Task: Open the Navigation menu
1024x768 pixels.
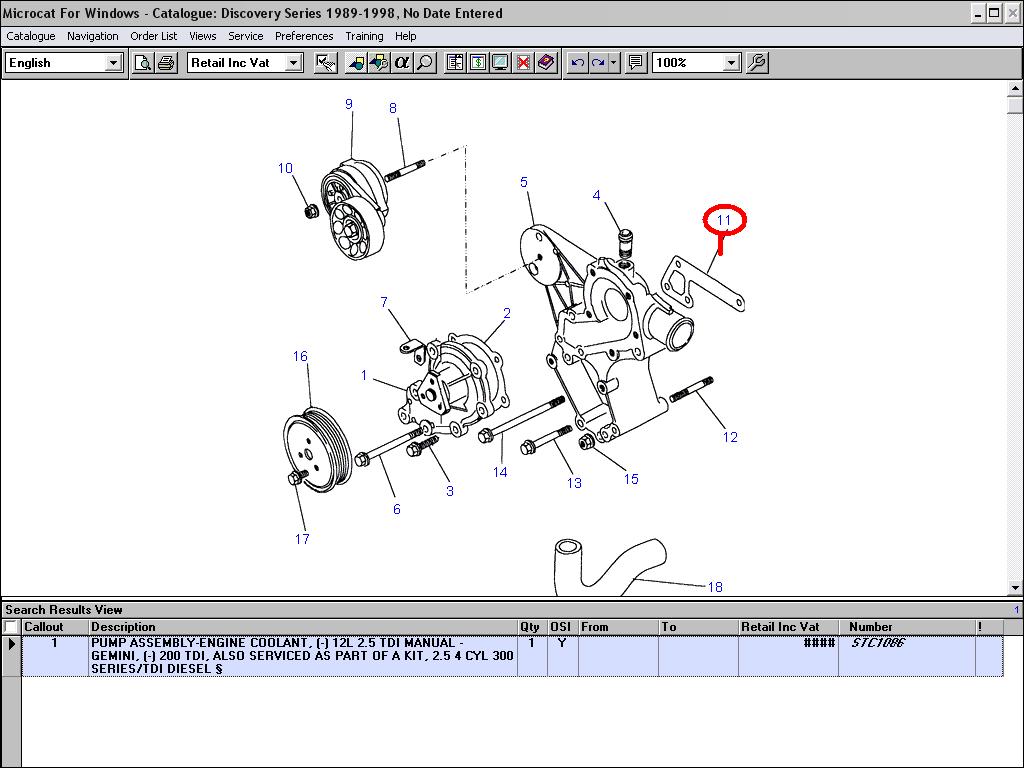Action: point(92,36)
